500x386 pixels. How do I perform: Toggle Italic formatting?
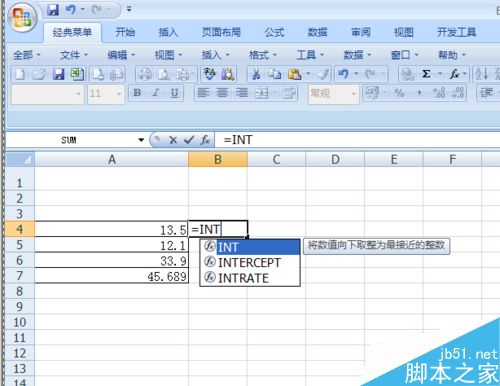point(156,93)
